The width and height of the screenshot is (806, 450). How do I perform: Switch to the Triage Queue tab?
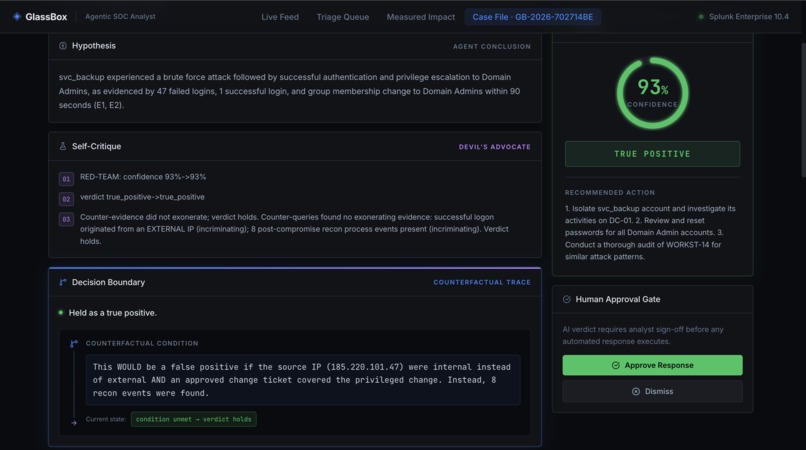(343, 17)
